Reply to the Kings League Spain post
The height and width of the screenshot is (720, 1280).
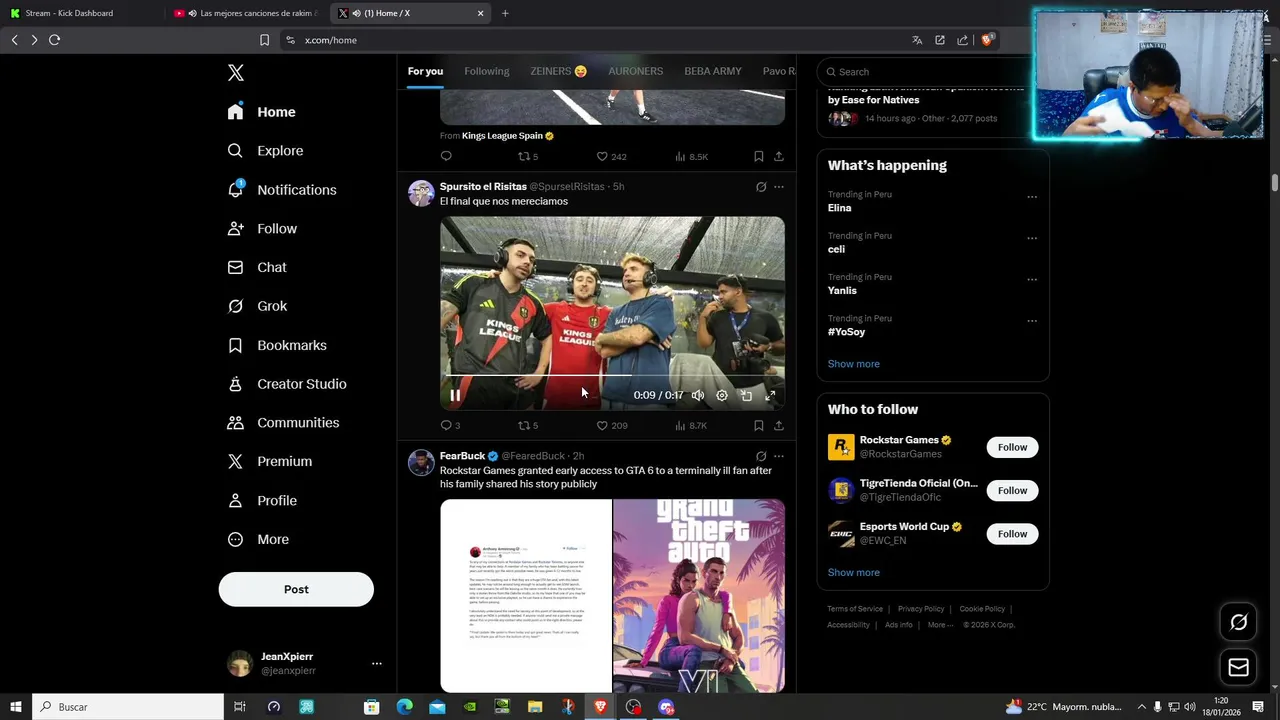pyautogui.click(x=446, y=157)
